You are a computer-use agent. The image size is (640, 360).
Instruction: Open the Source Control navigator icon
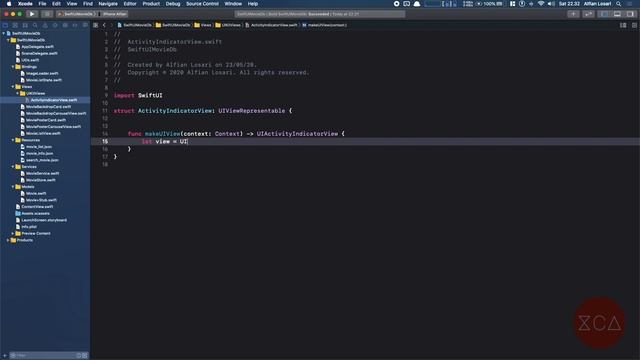[15, 25]
